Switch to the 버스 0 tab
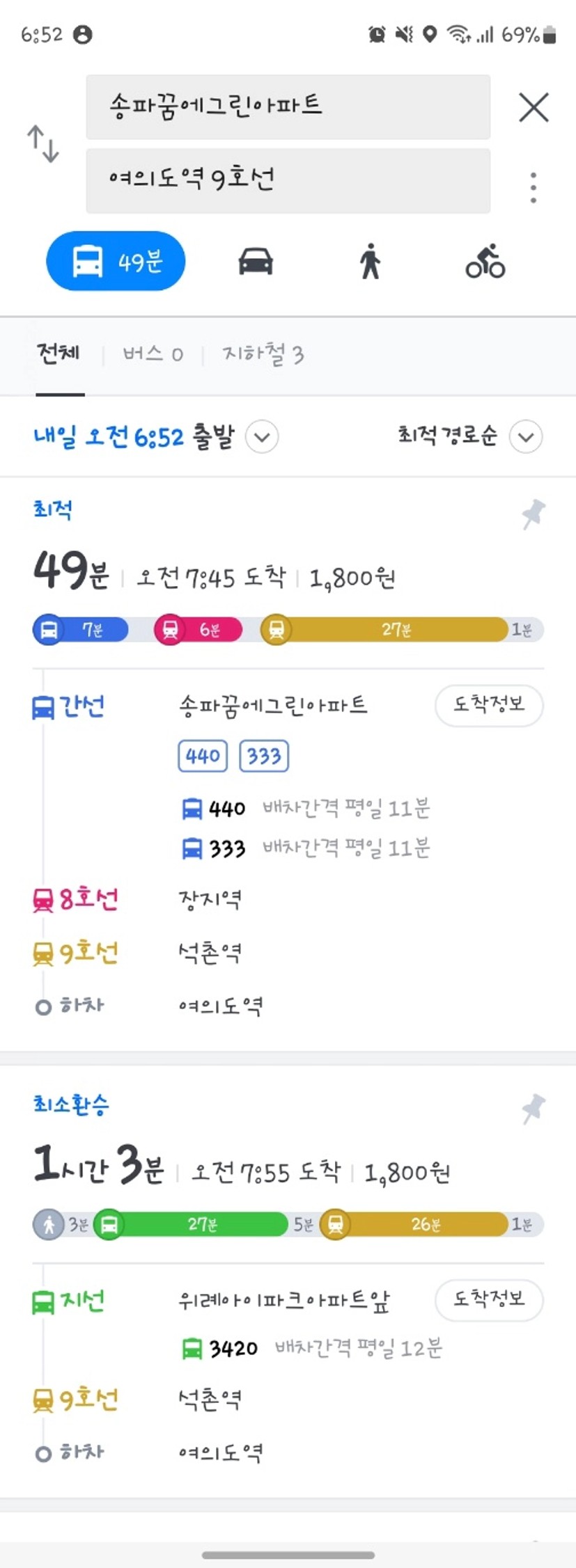 click(x=153, y=354)
